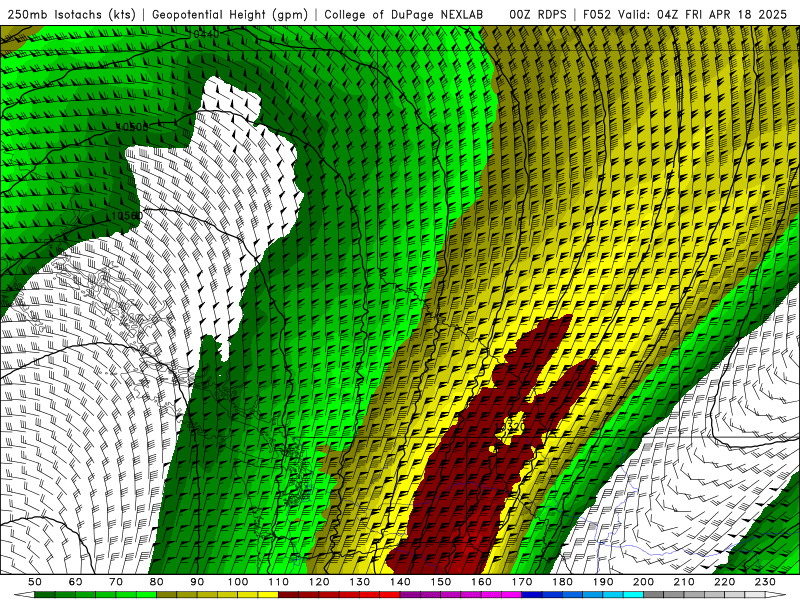Select the blue colorbar segment under 180
Viewport: 800px width, 600px height.
[x=552, y=595]
